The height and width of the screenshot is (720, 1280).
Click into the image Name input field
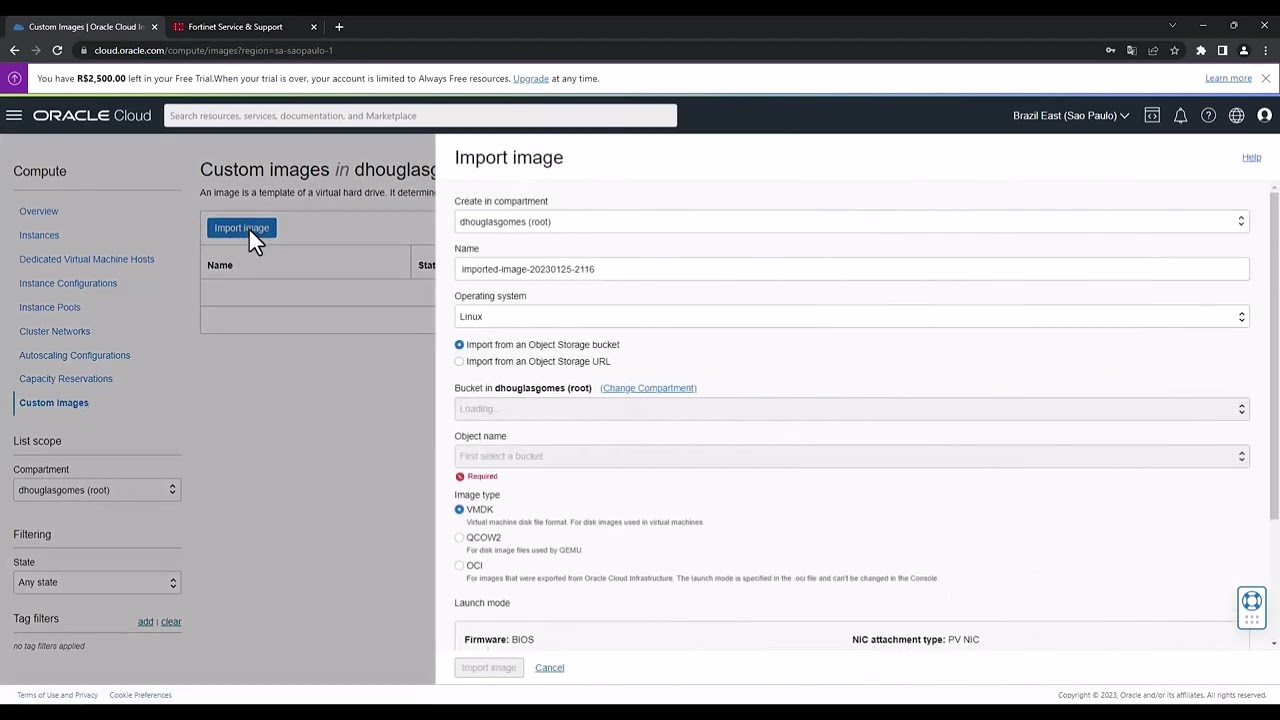click(x=852, y=269)
